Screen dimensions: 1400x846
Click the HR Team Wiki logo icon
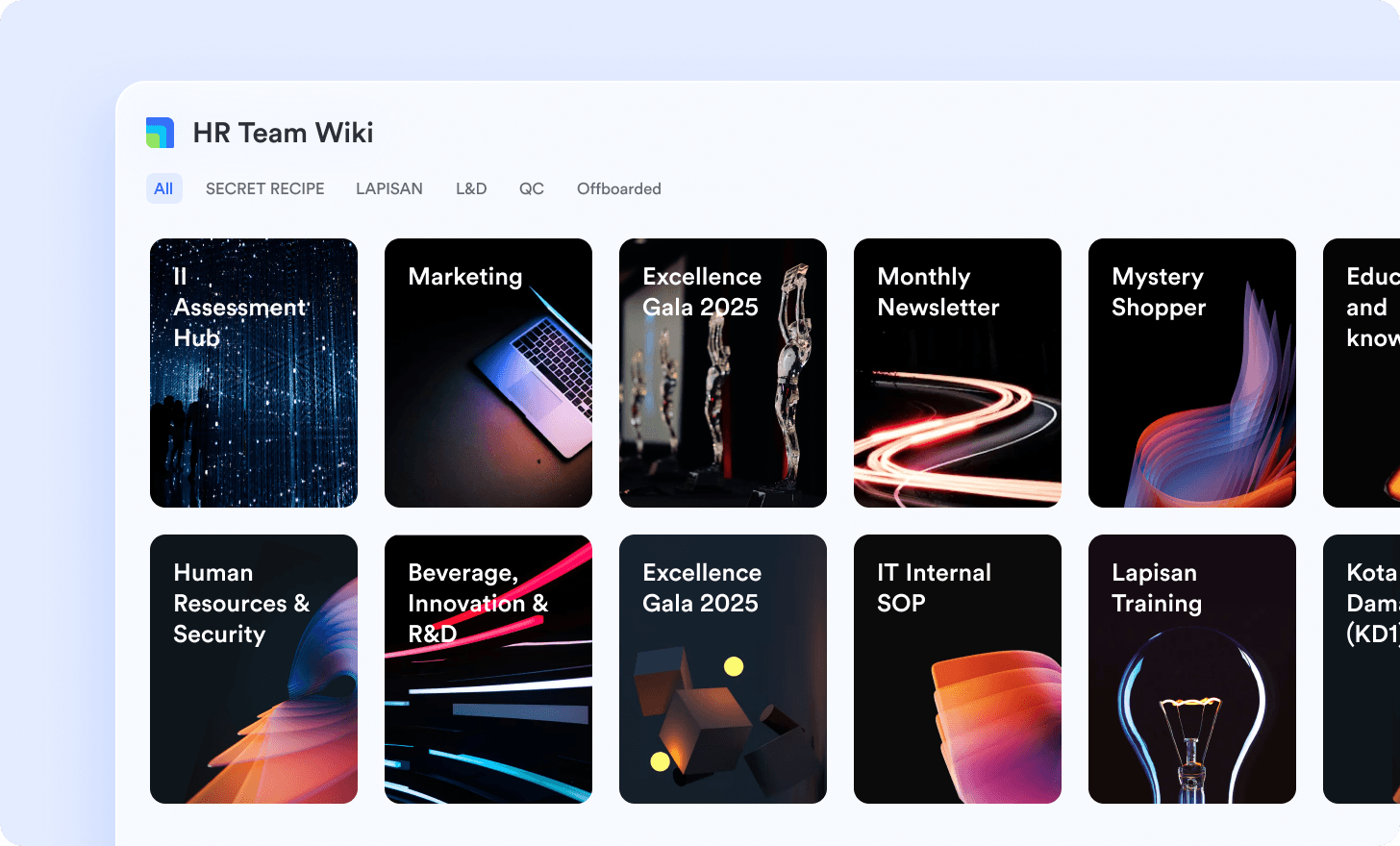[160, 133]
